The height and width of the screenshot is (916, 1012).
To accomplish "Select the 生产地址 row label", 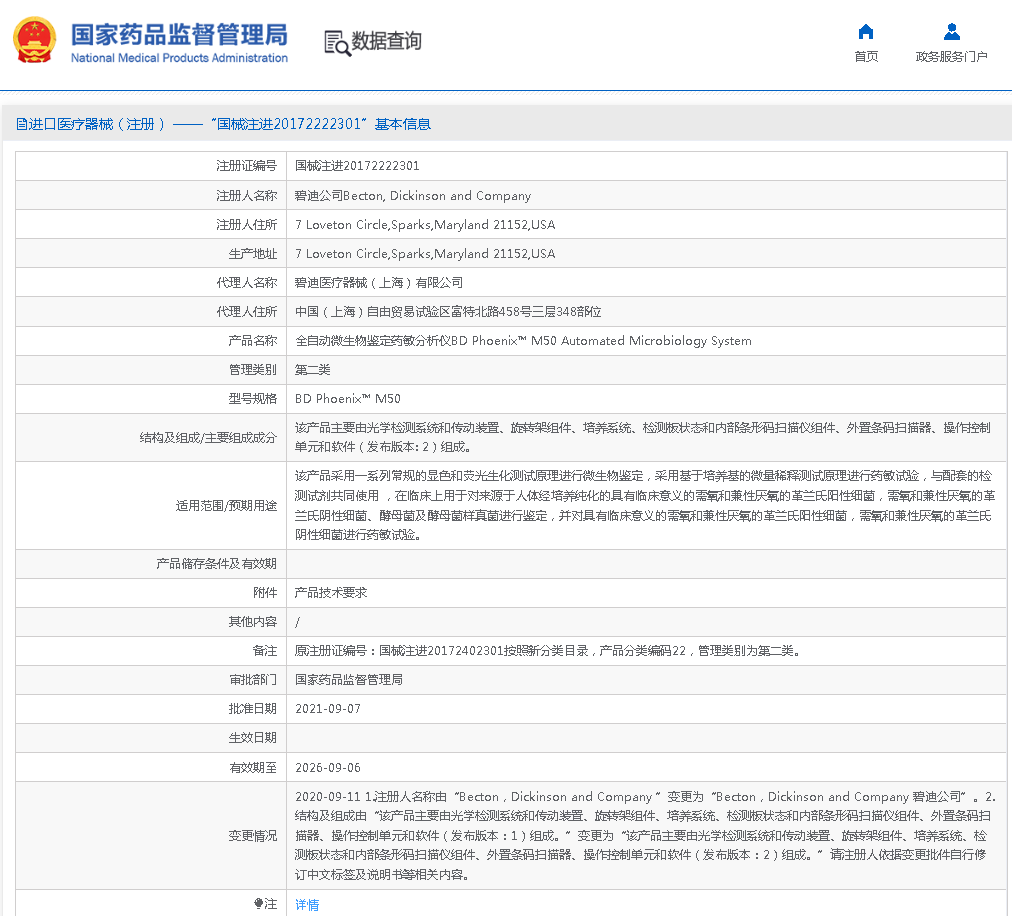I will point(252,254).
